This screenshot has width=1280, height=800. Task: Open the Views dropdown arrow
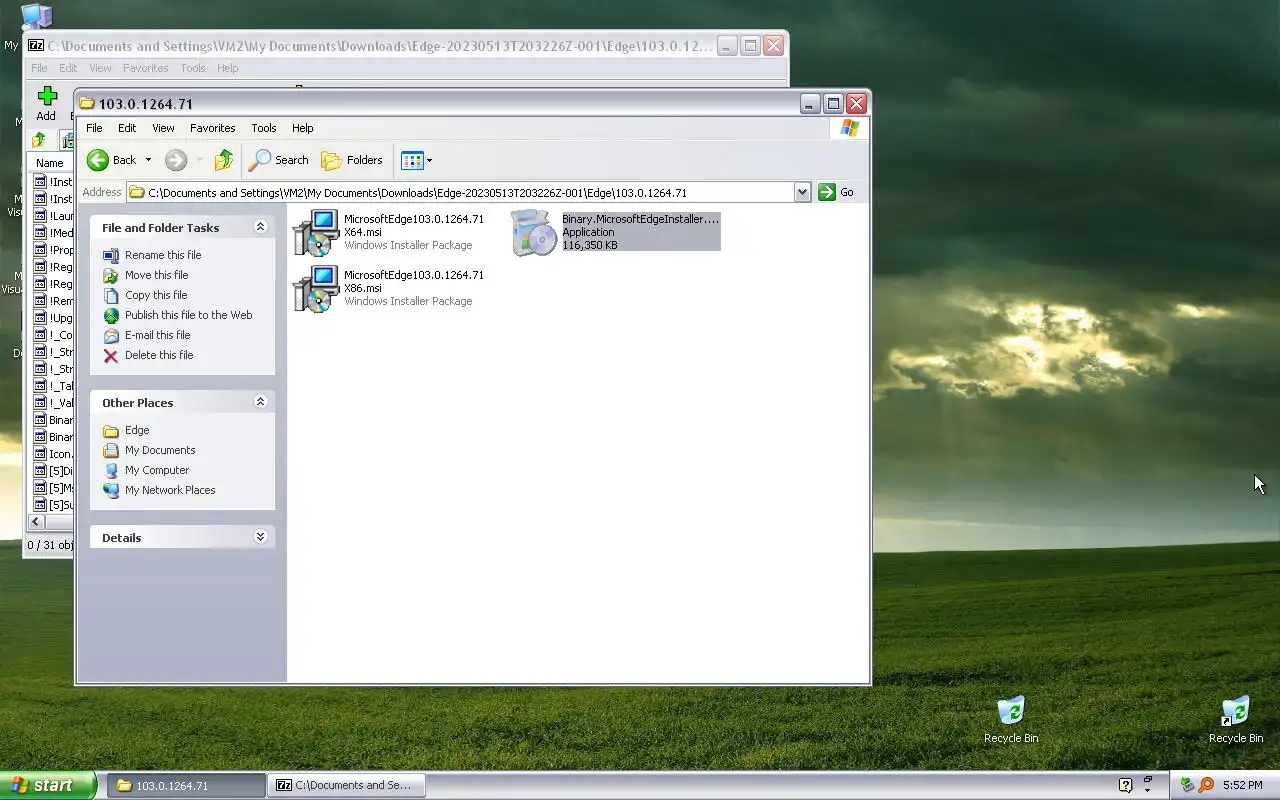click(x=429, y=160)
